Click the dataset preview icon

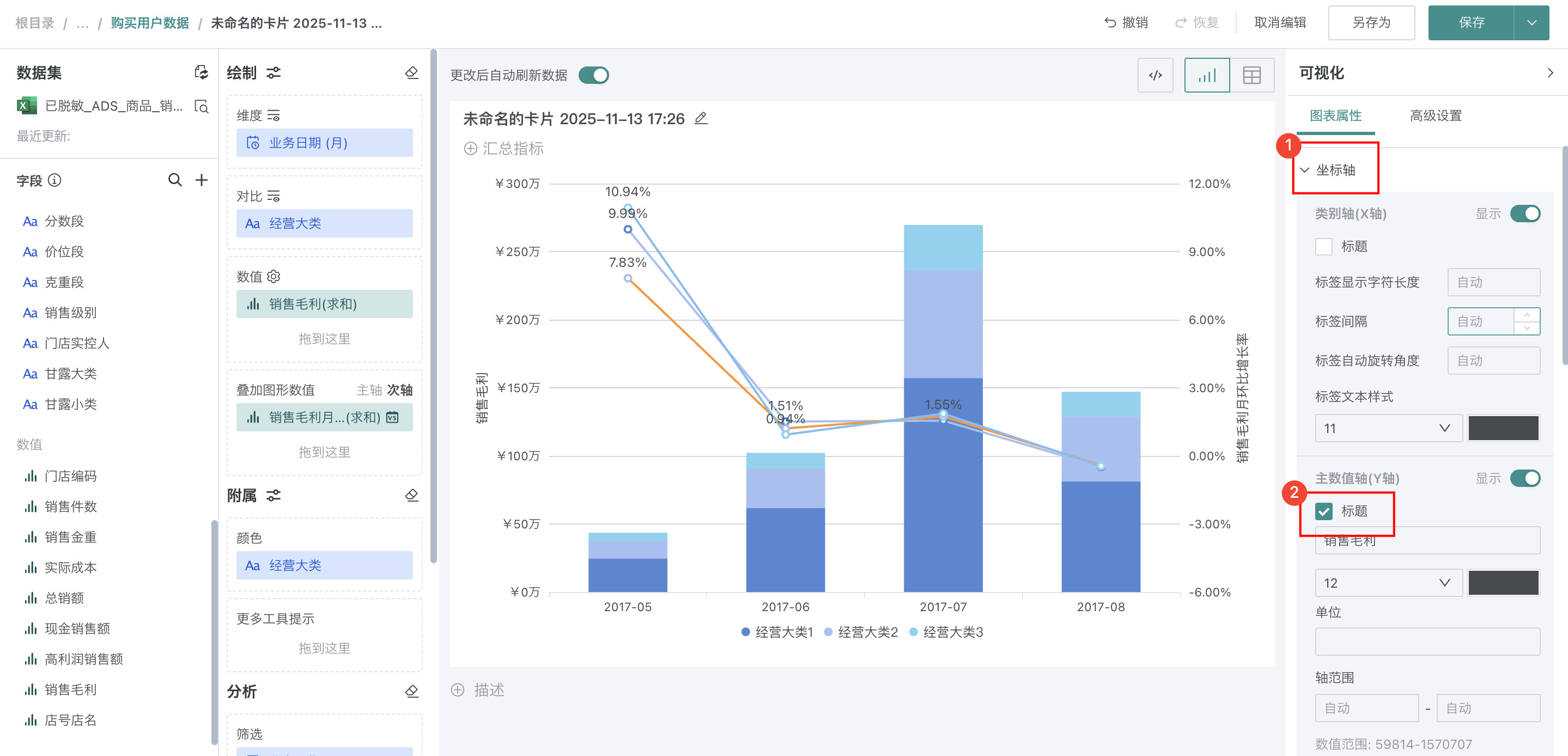(x=201, y=107)
